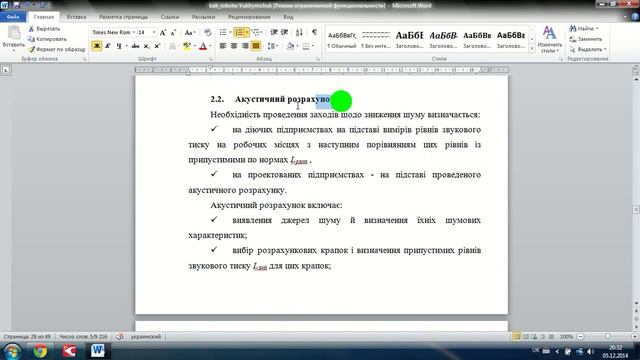The width and height of the screenshot is (640, 360).
Task: Click the zoom slider handle
Action: pyautogui.click(x=608, y=337)
